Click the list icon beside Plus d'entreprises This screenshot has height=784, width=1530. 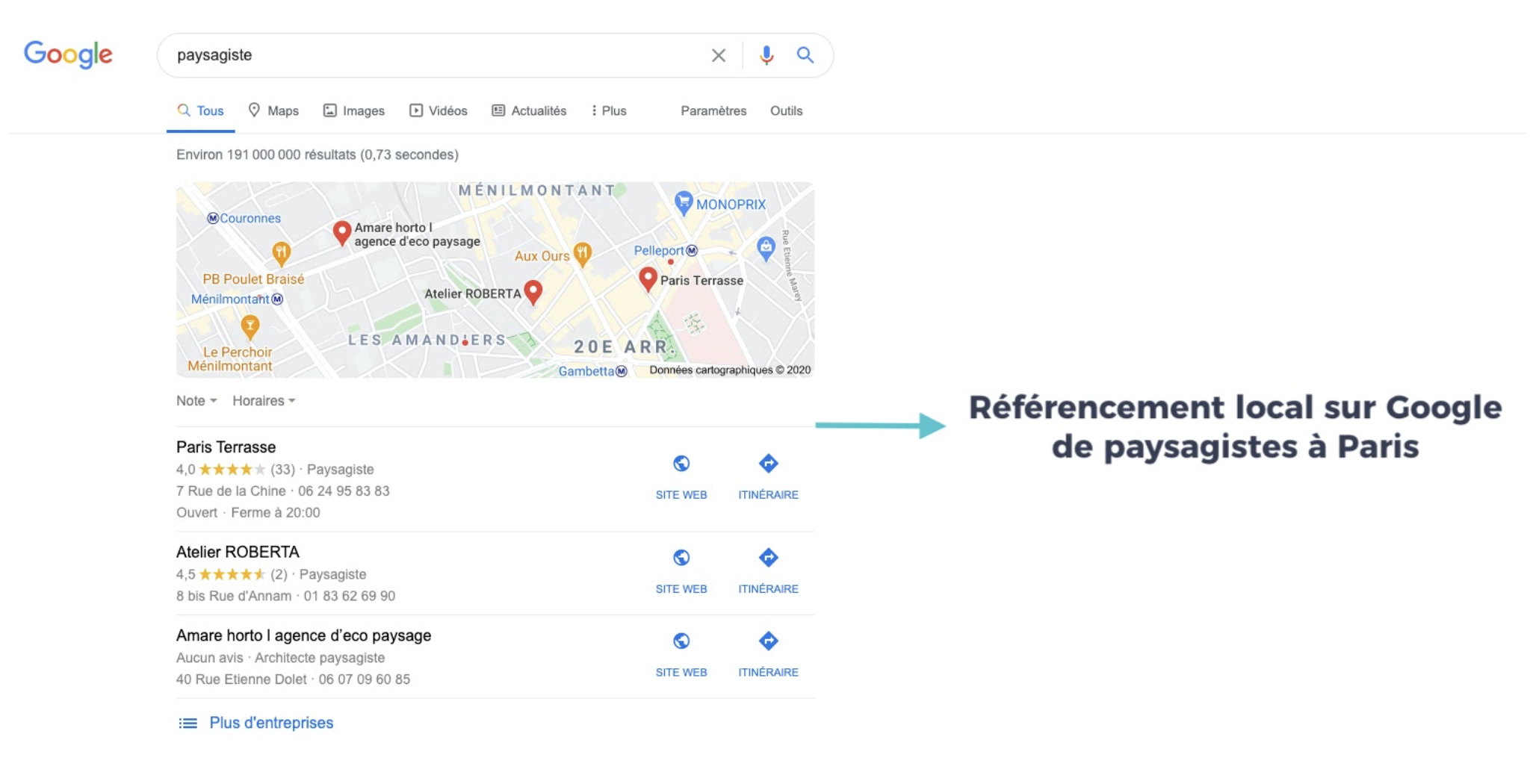click(x=188, y=723)
